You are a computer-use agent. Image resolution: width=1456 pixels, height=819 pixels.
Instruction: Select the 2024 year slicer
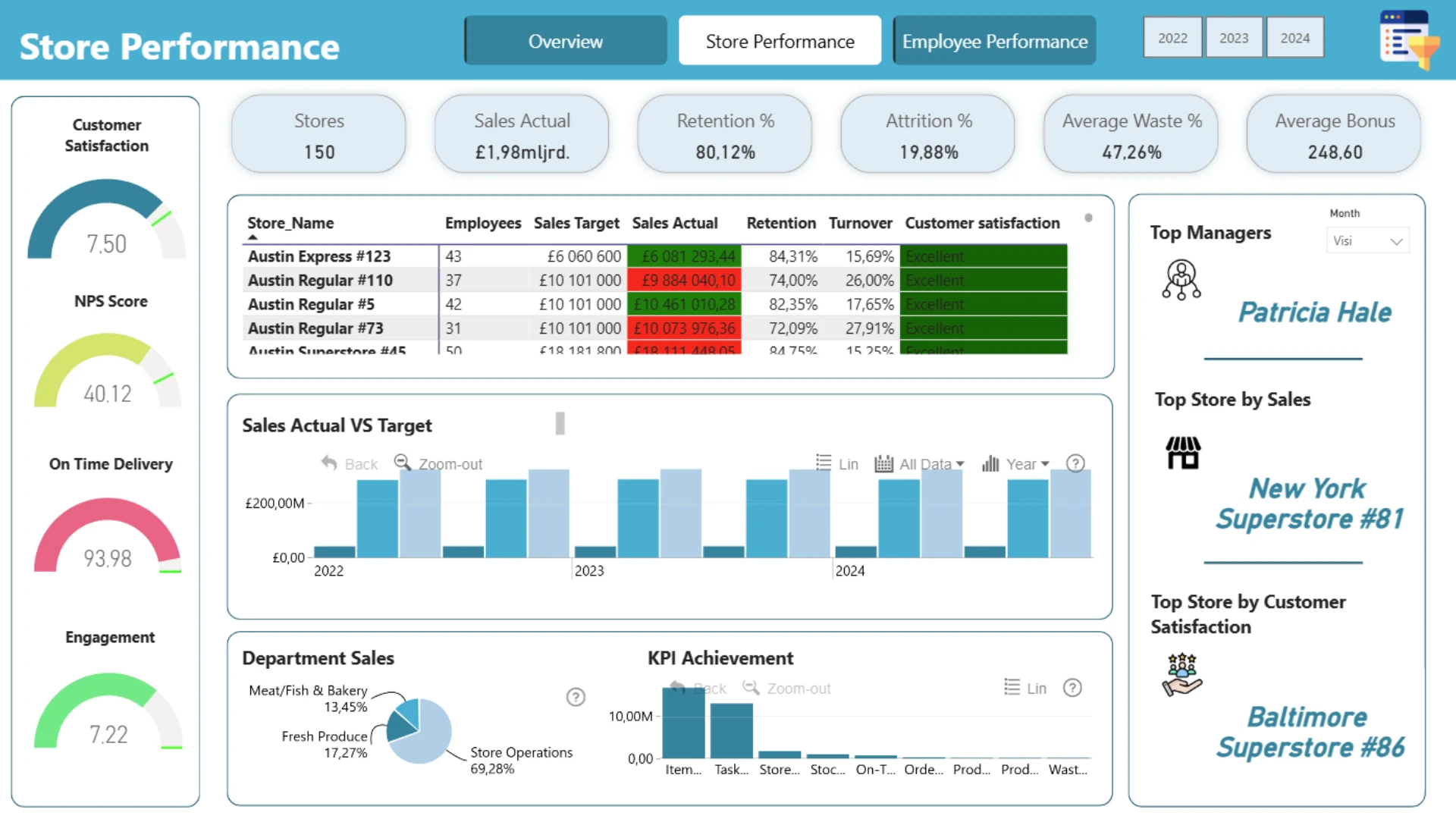1295,38
